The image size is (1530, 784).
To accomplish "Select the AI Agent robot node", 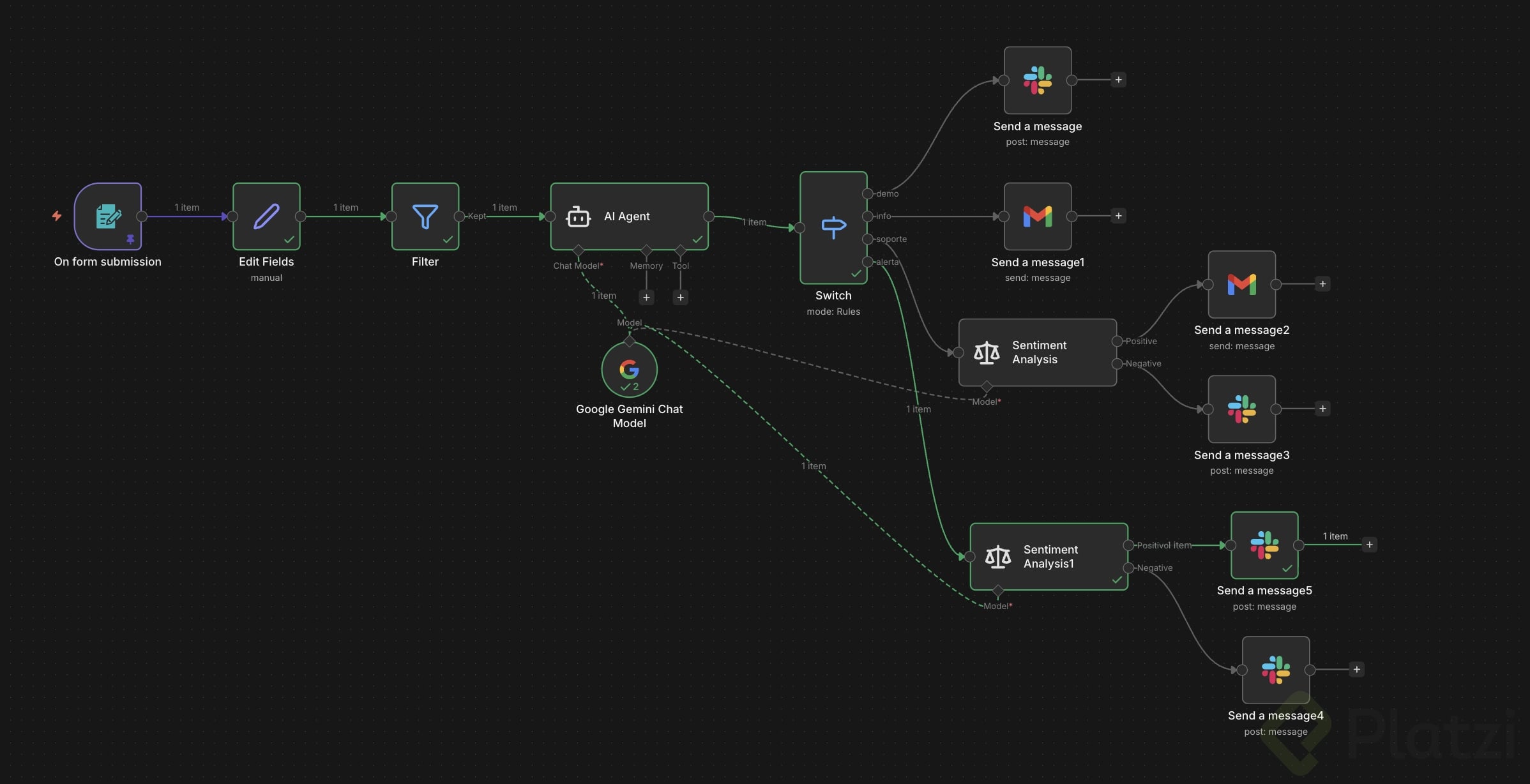I will 628,216.
